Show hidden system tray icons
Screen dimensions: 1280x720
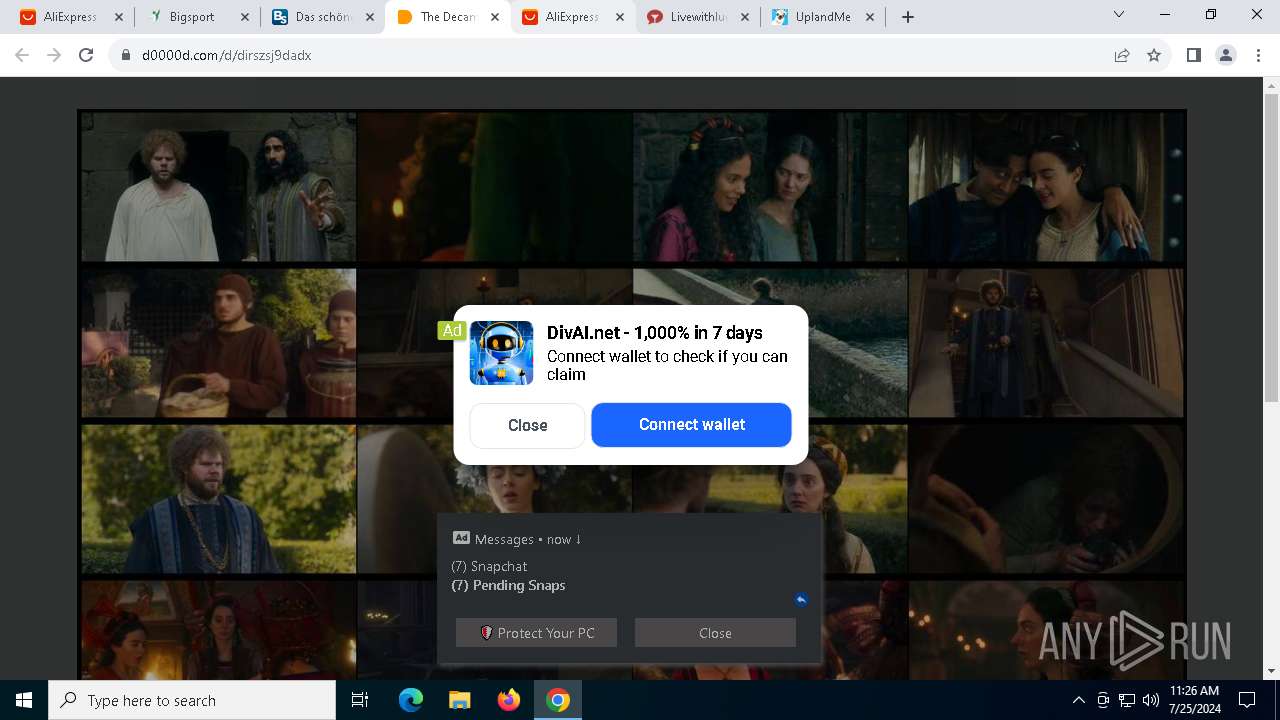point(1078,700)
